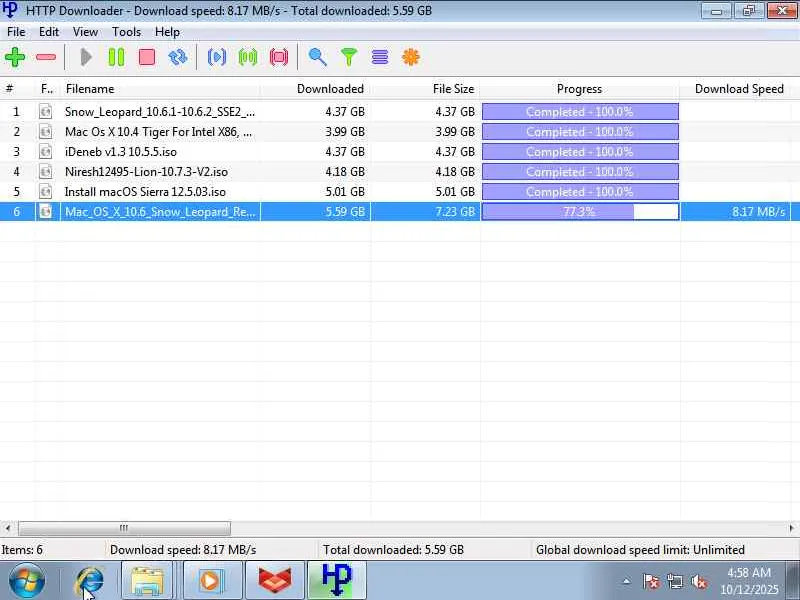Click the network tray icon
The image size is (800, 600).
coord(675,581)
